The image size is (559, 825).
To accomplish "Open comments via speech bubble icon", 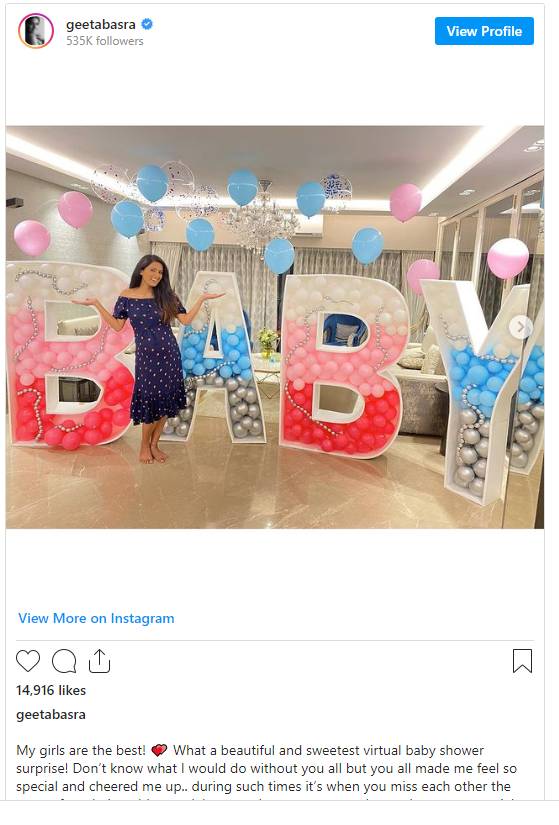I will tap(64, 661).
